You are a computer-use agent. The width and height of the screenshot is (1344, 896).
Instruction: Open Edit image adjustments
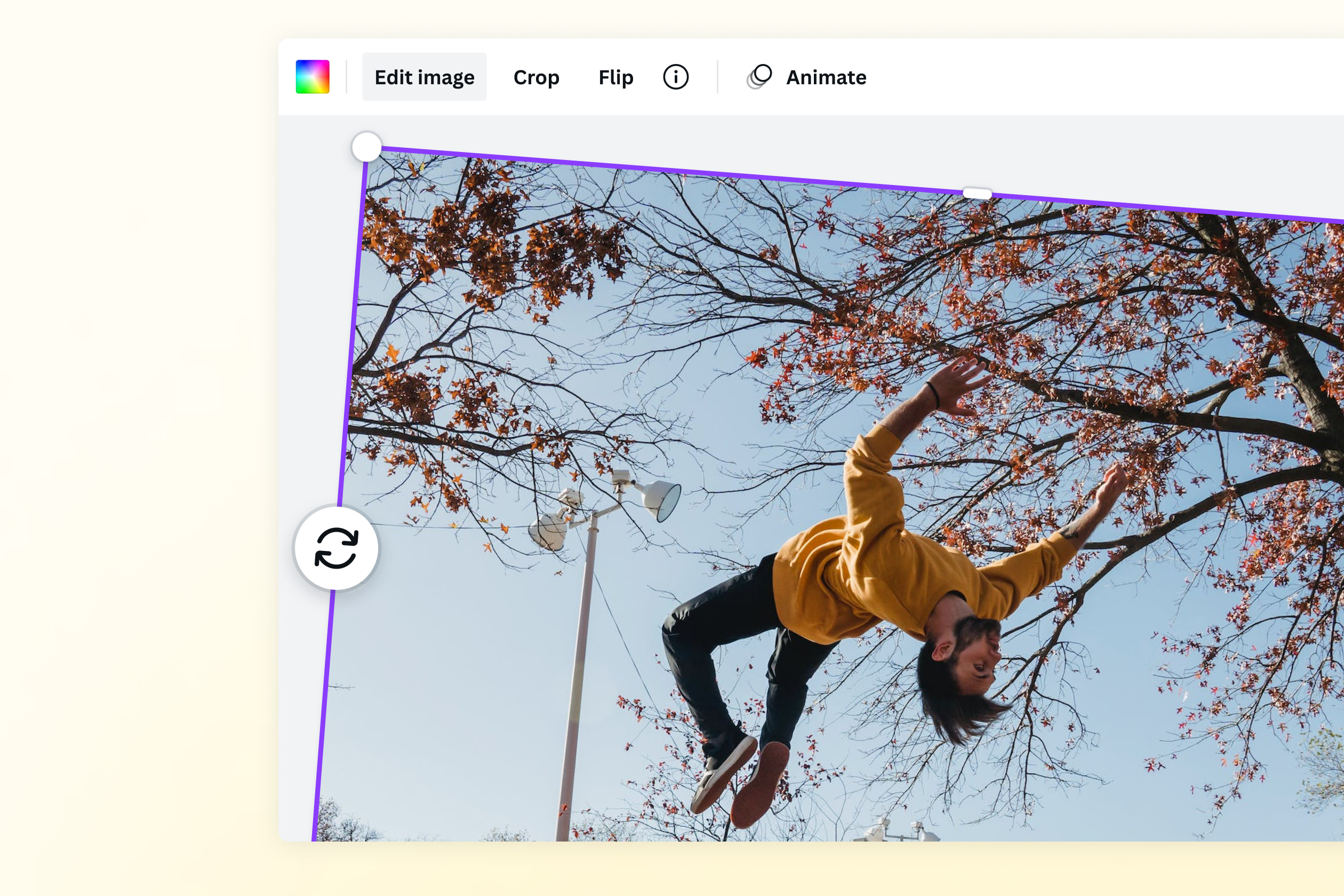pos(424,77)
